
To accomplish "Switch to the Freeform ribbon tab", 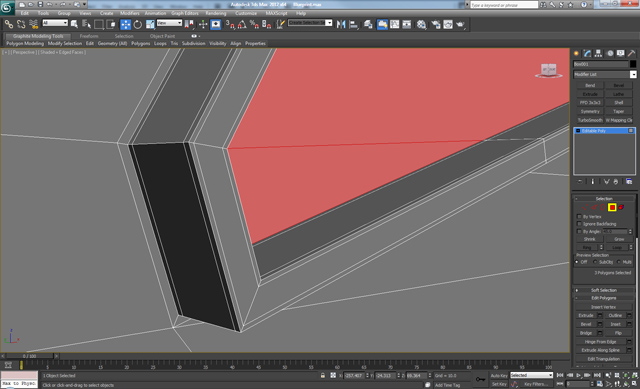I will click(89, 36).
